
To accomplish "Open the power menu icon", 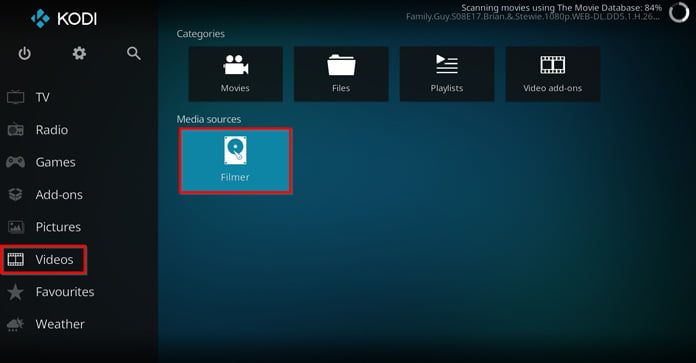I will point(24,54).
